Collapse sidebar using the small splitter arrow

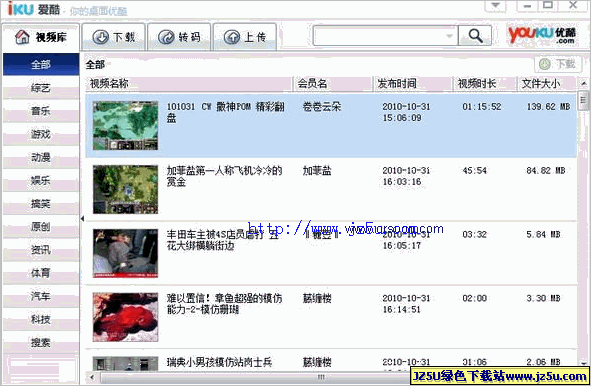click(82, 218)
